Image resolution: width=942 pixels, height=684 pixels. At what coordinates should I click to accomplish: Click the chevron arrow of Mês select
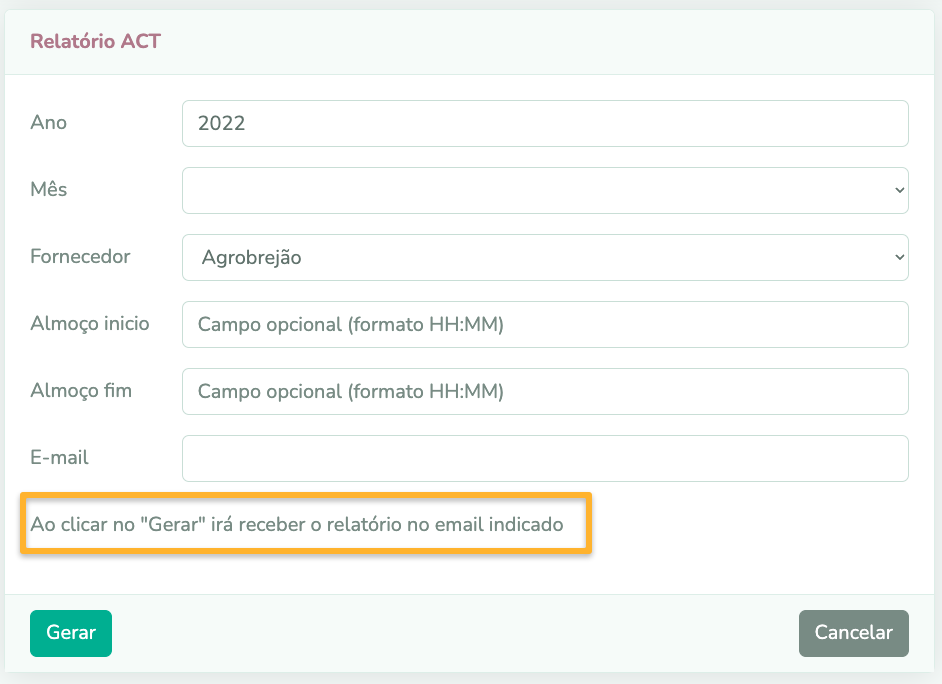point(899,190)
